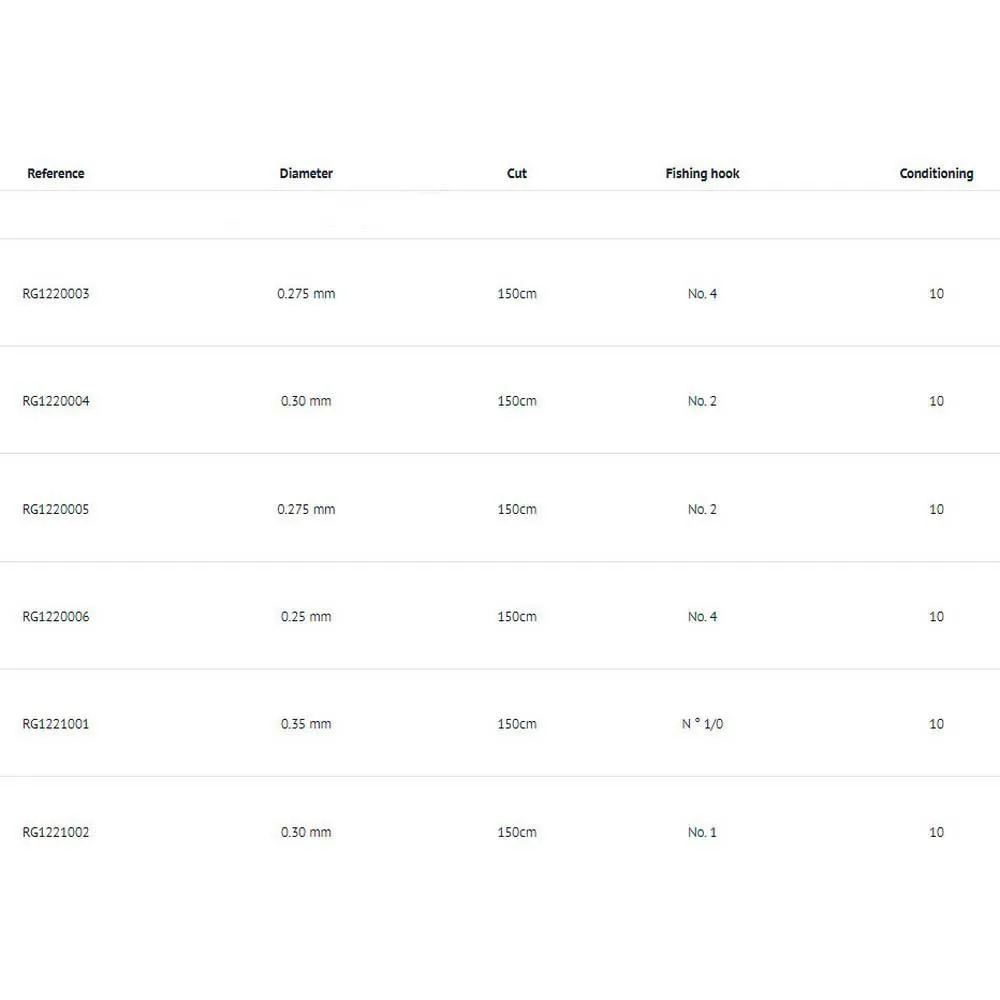Screen dimensions: 1000x1000
Task: Select the 0.25 mm diameter value
Action: tap(306, 617)
